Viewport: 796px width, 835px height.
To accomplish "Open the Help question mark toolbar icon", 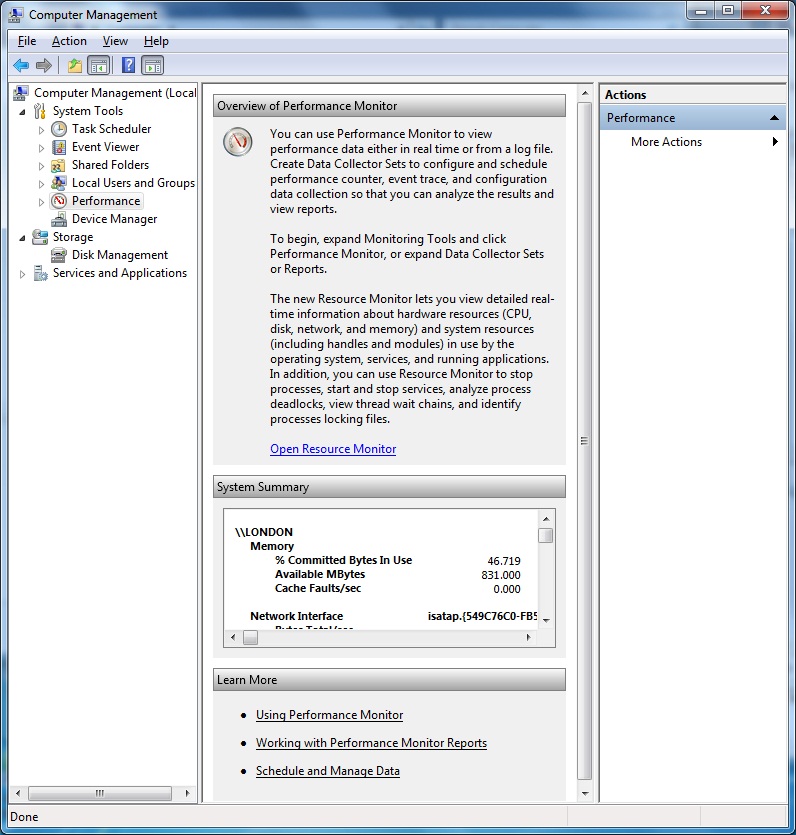I will point(128,66).
